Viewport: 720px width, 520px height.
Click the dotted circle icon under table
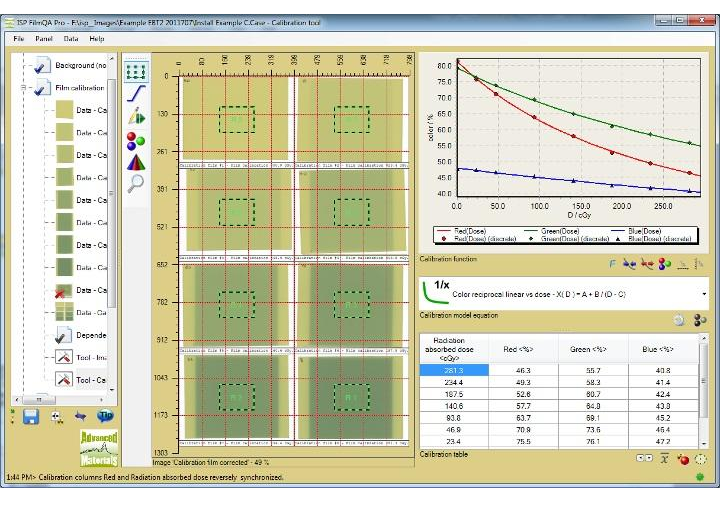(701, 459)
